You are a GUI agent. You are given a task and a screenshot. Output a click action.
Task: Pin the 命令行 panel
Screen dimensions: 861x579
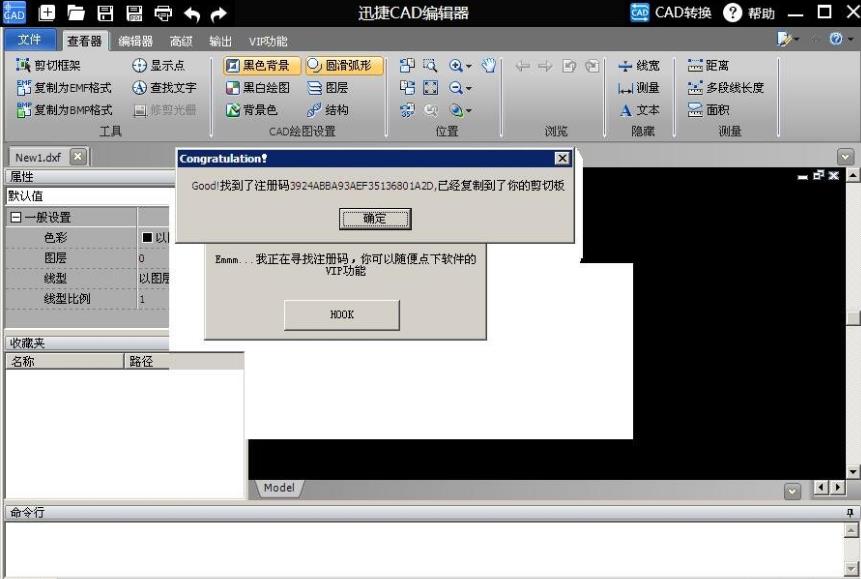pyautogui.click(x=850, y=513)
